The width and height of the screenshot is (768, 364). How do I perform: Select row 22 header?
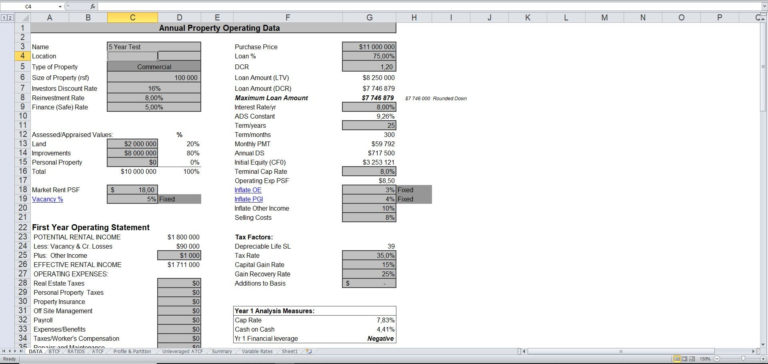[x=23, y=227]
